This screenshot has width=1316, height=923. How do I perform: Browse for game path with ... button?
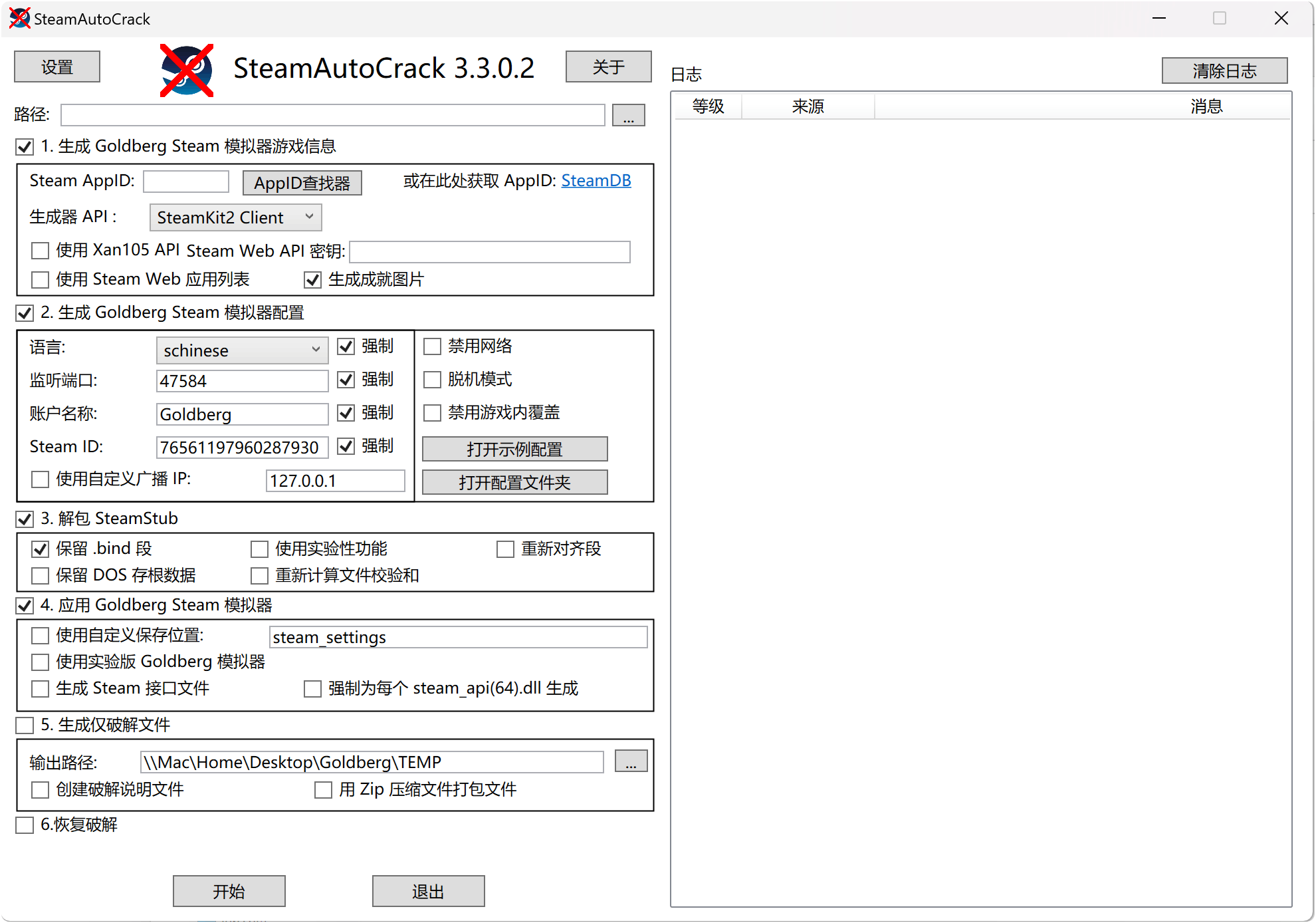628,114
